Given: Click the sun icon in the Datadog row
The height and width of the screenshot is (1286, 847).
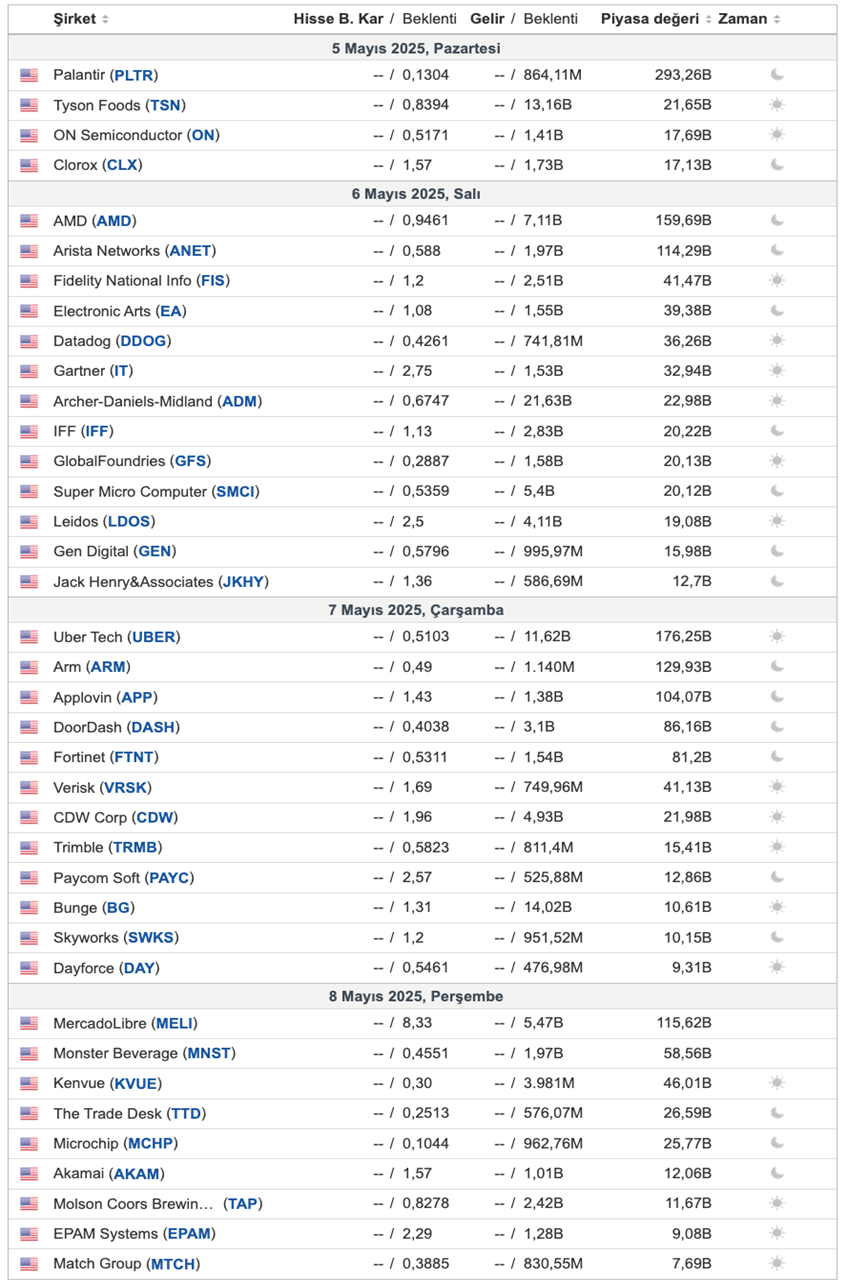Looking at the screenshot, I should click(777, 341).
